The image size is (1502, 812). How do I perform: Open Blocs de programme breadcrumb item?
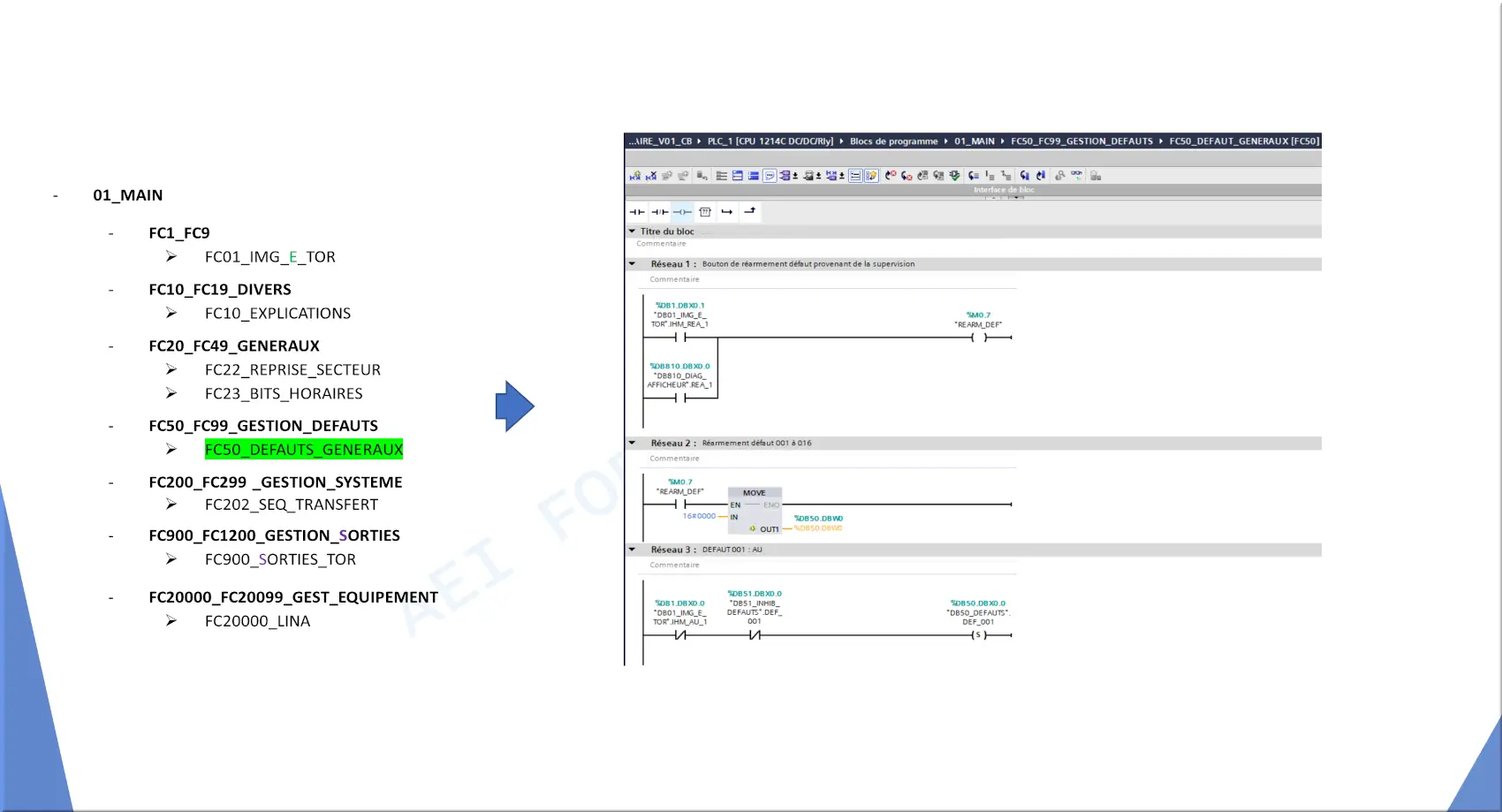tap(893, 141)
